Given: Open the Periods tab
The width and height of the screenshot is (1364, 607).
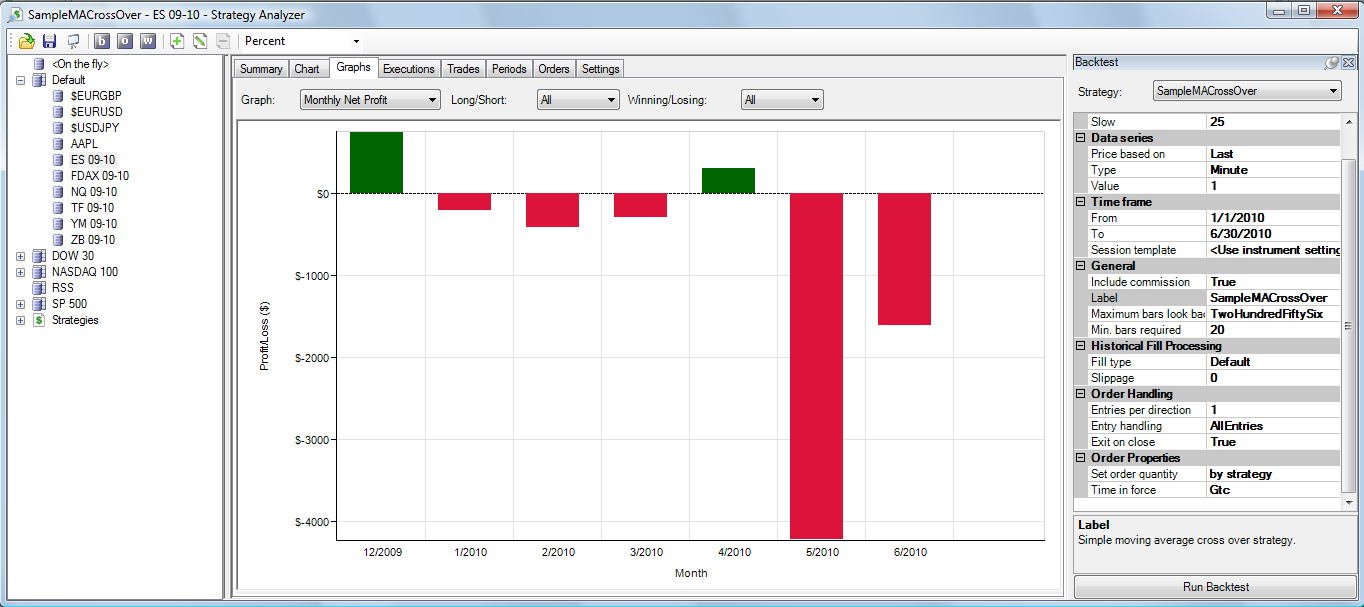Looking at the screenshot, I should click(x=509, y=69).
